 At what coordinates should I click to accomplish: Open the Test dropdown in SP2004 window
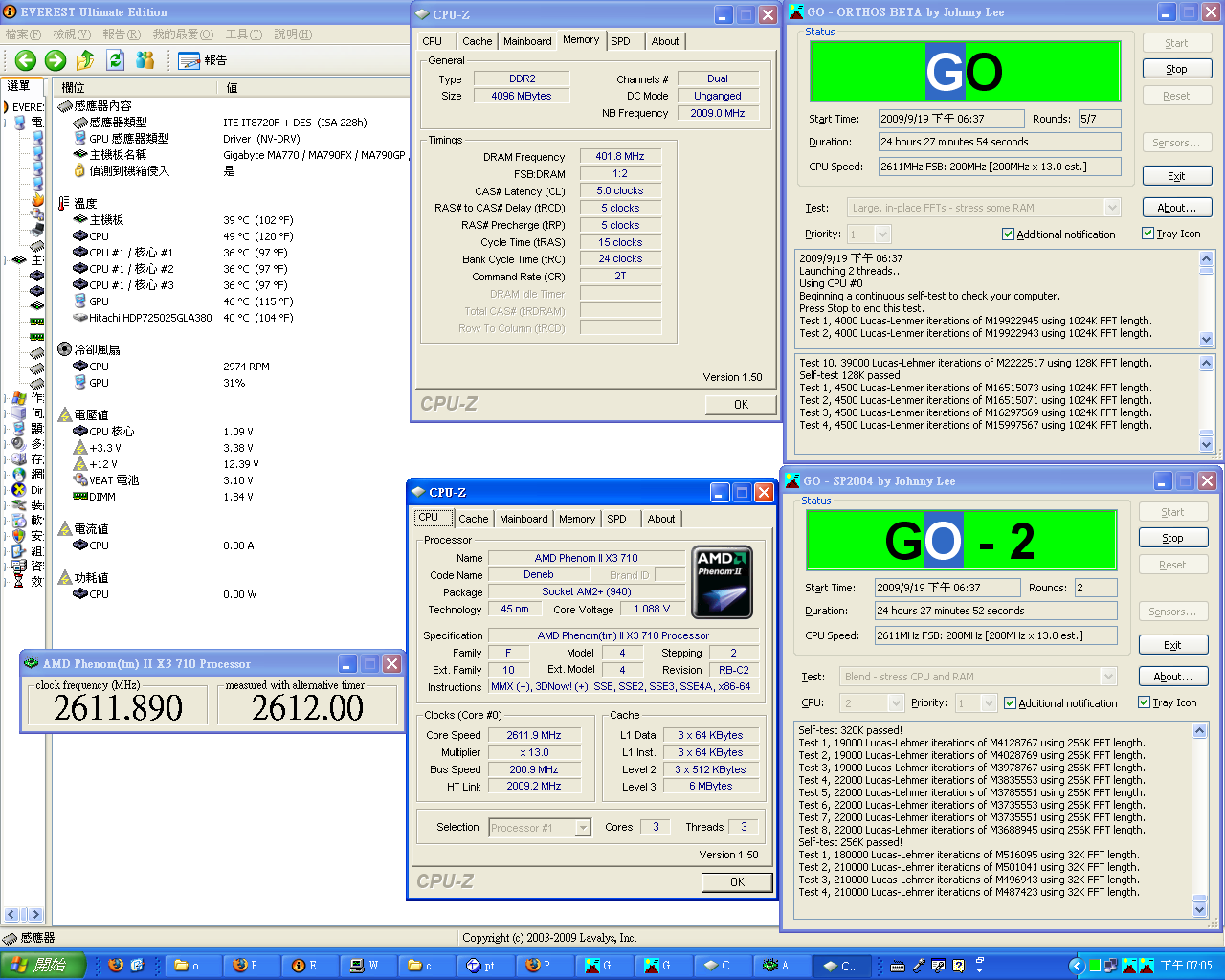coord(1108,677)
